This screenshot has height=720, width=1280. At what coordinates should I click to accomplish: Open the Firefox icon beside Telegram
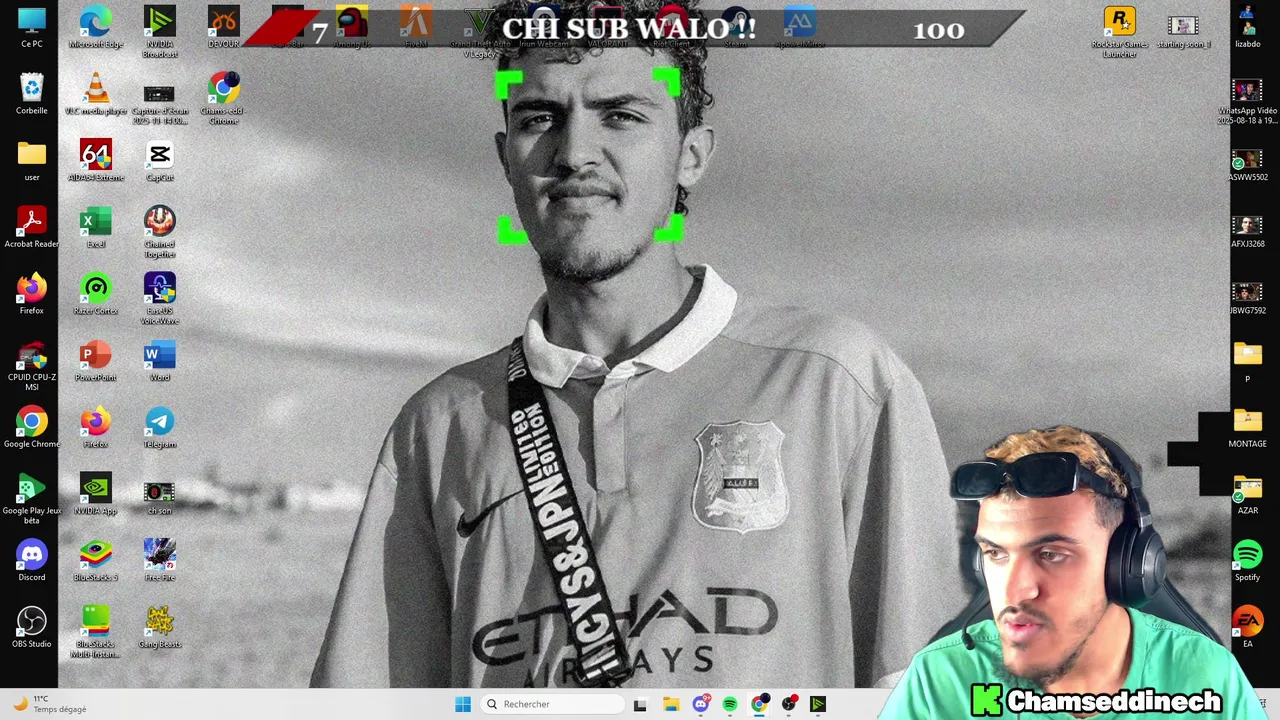(x=96, y=428)
